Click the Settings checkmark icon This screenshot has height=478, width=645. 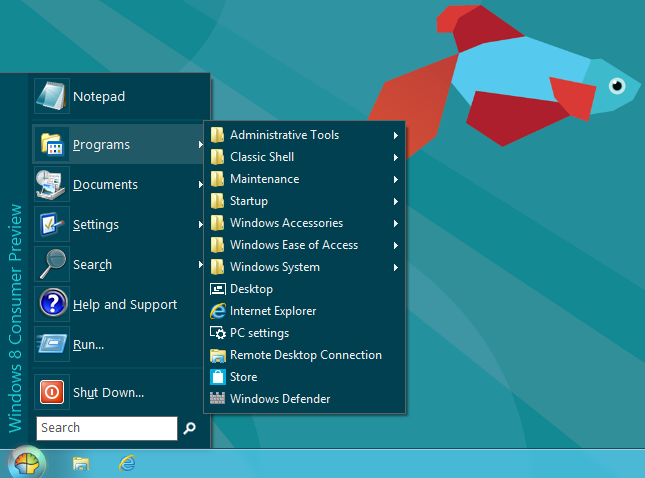[52, 225]
